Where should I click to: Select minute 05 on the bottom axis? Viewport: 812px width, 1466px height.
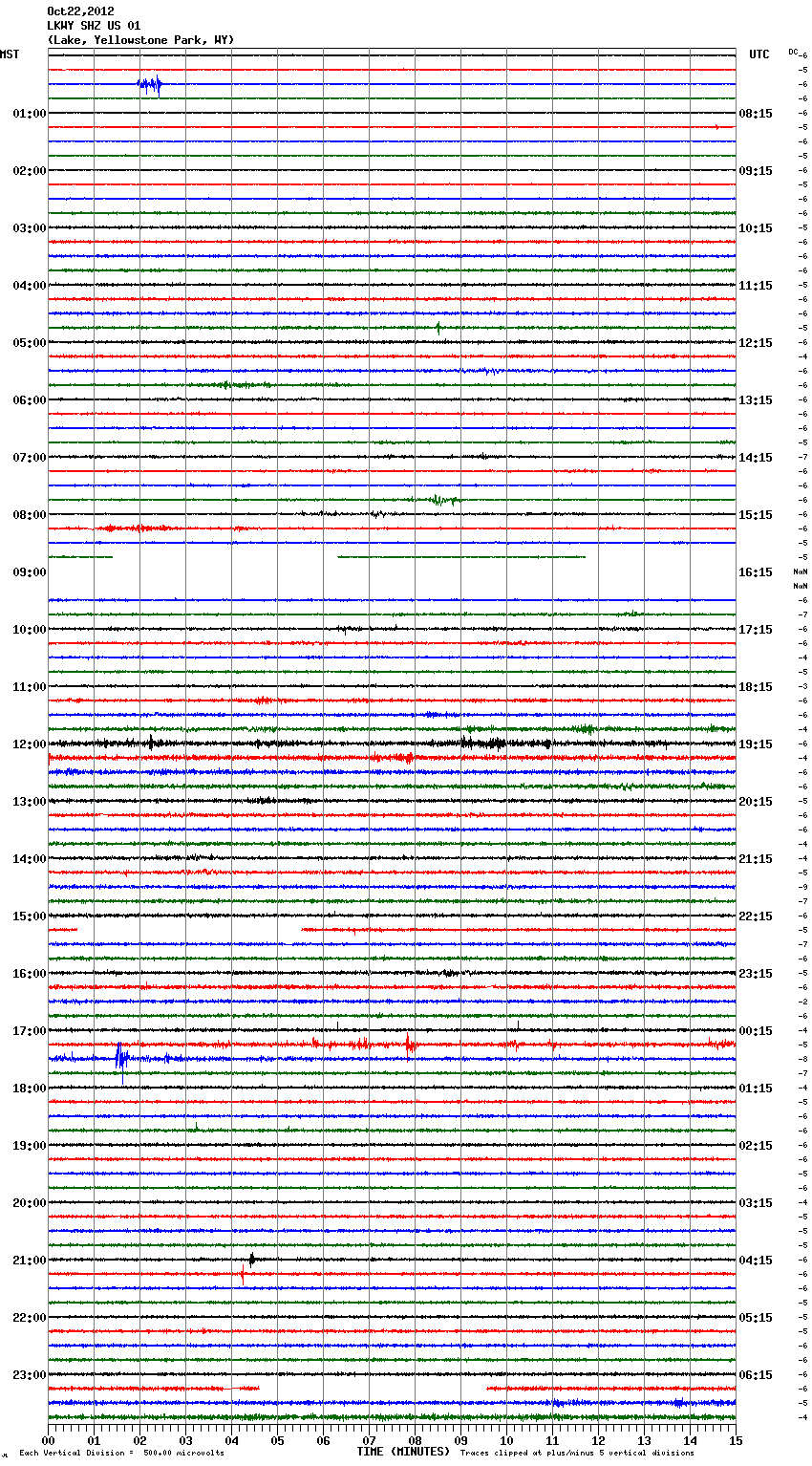pos(277,1440)
